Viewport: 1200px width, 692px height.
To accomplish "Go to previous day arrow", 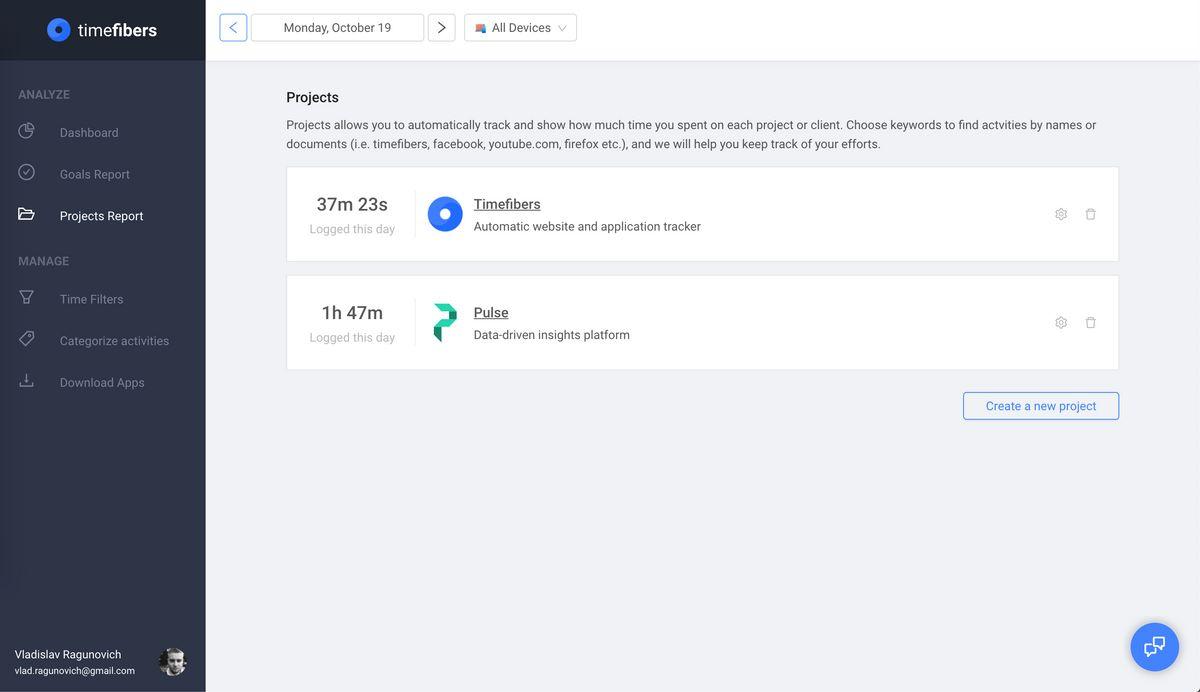I will (x=233, y=28).
